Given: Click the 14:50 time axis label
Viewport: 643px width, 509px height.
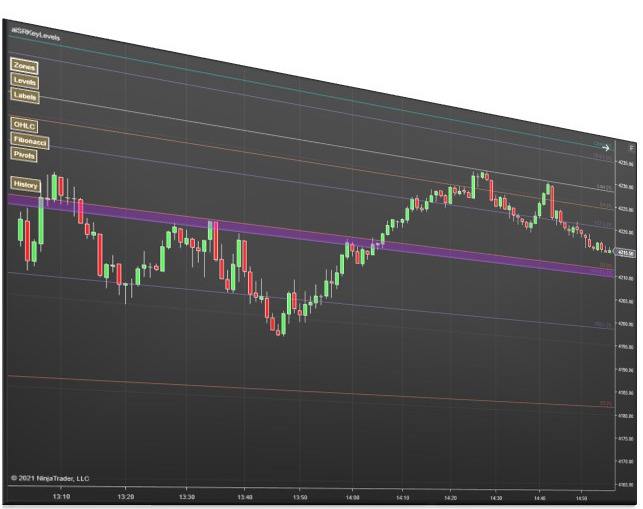Looking at the screenshot, I should point(581,498).
